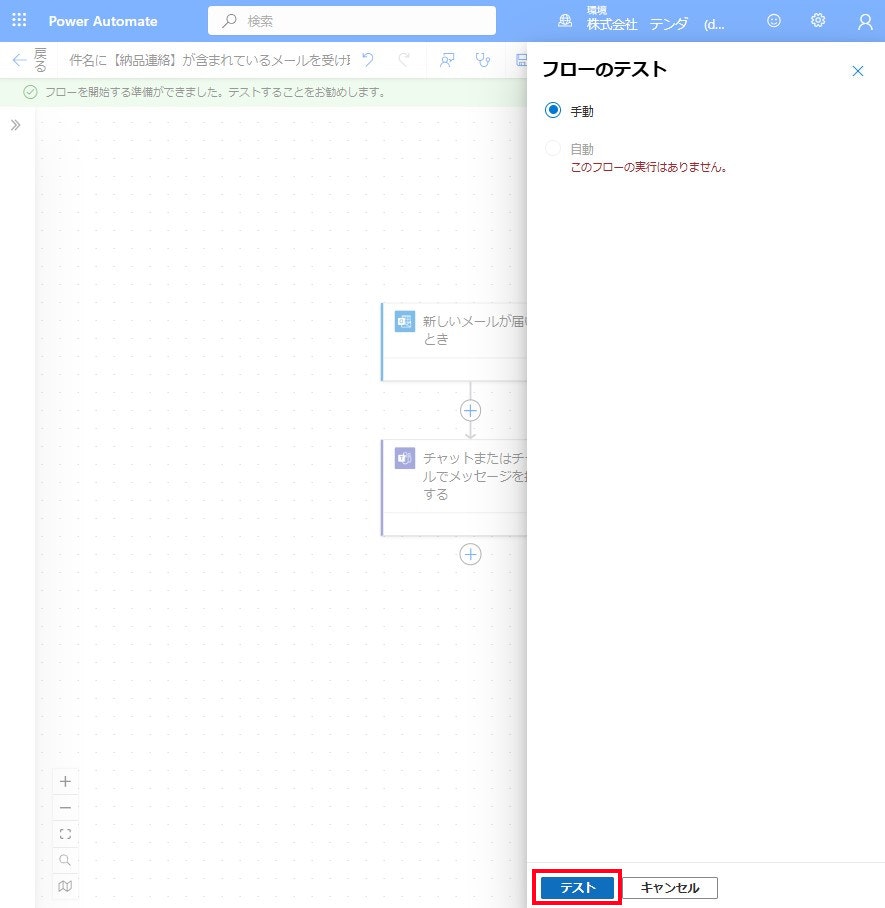885x908 pixels.
Task: Open the feedback smiley icon
Action: (x=774, y=21)
